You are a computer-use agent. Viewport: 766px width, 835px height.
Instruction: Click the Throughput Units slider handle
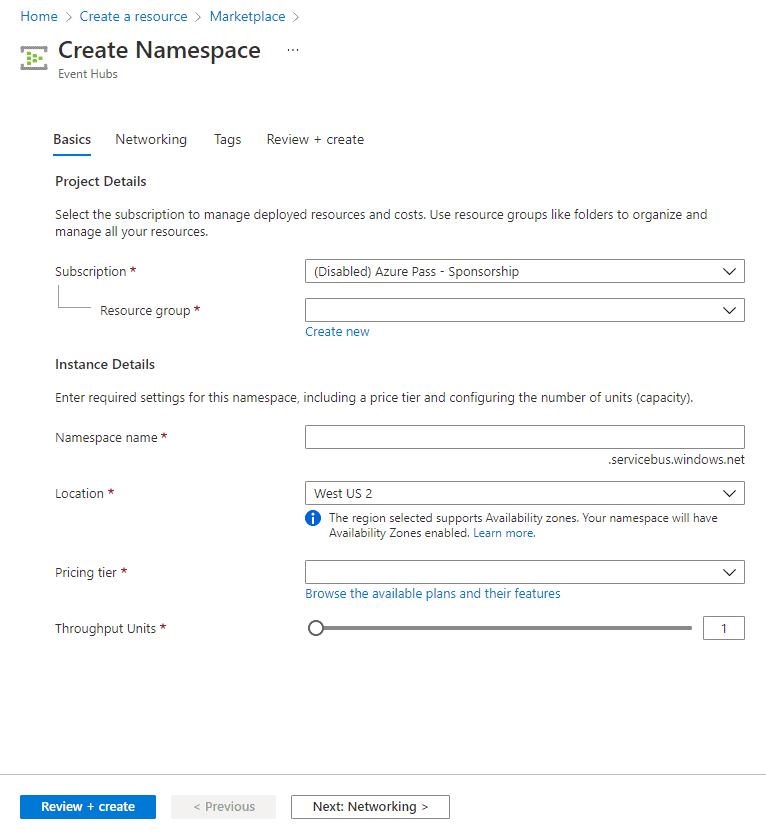(x=316, y=627)
